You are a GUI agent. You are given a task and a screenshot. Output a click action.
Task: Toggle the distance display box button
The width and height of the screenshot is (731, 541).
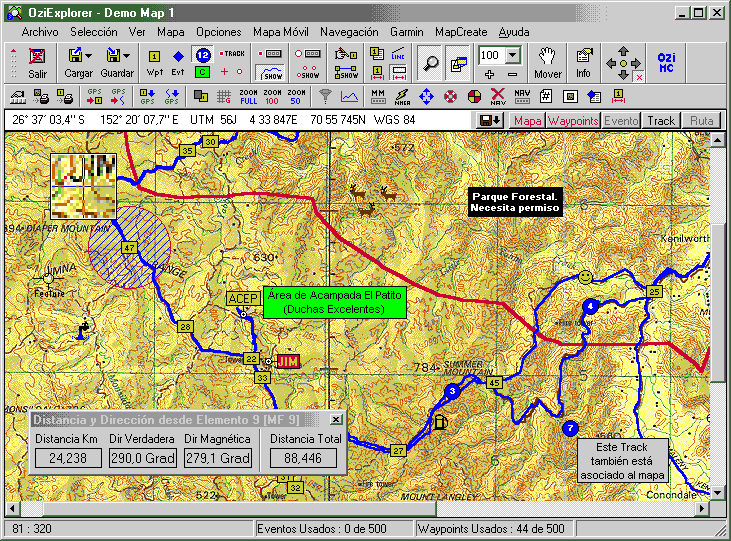coord(399,72)
